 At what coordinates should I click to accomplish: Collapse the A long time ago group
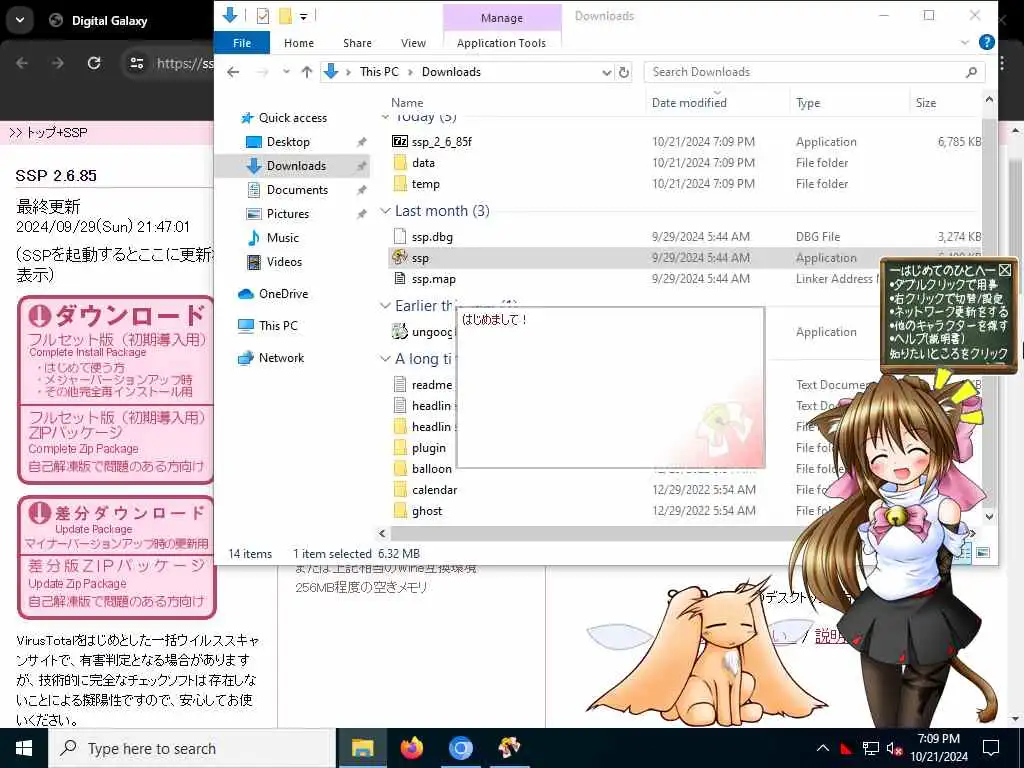[385, 359]
